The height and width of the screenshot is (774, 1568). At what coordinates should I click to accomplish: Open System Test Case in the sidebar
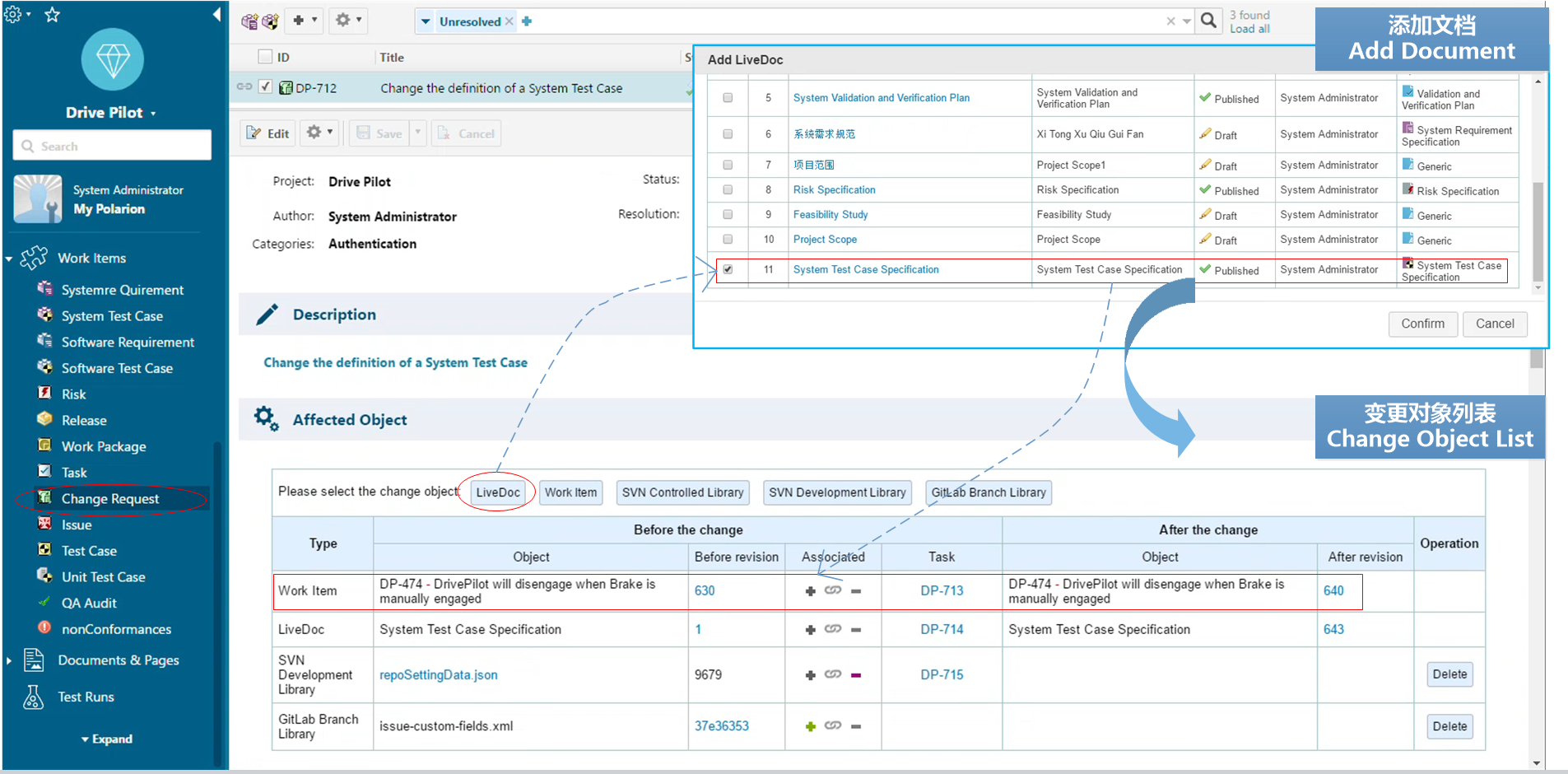[x=112, y=316]
